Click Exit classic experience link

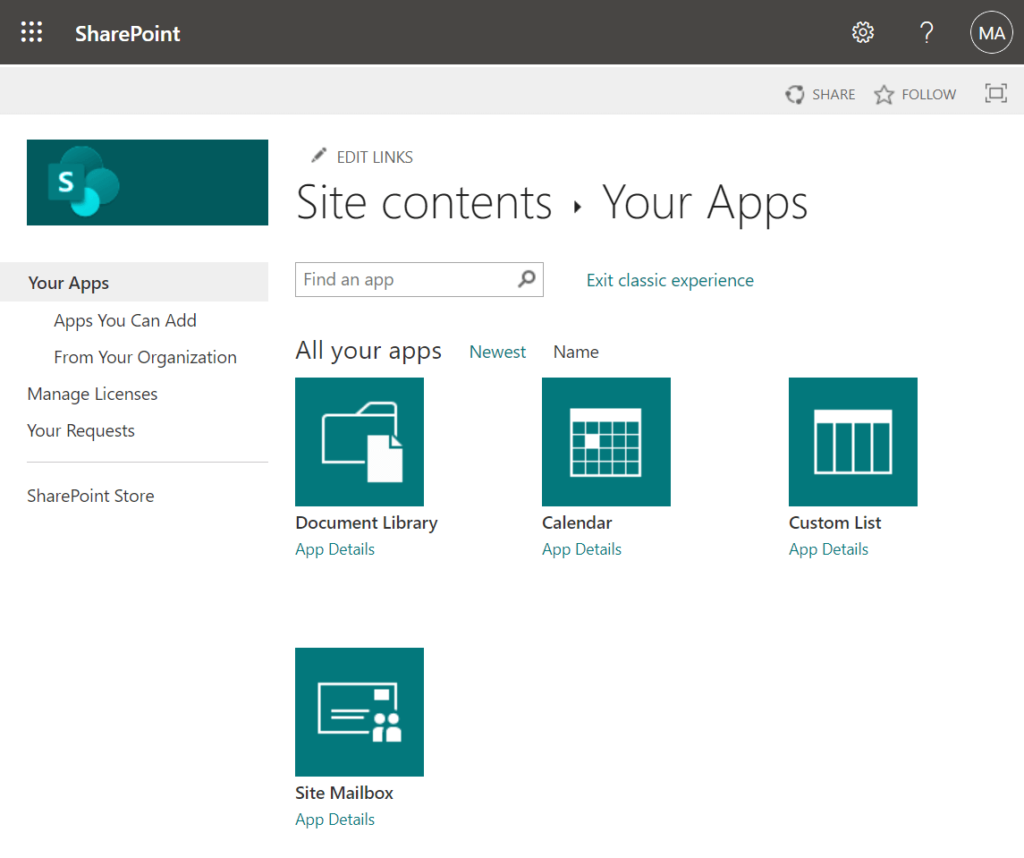(x=670, y=280)
